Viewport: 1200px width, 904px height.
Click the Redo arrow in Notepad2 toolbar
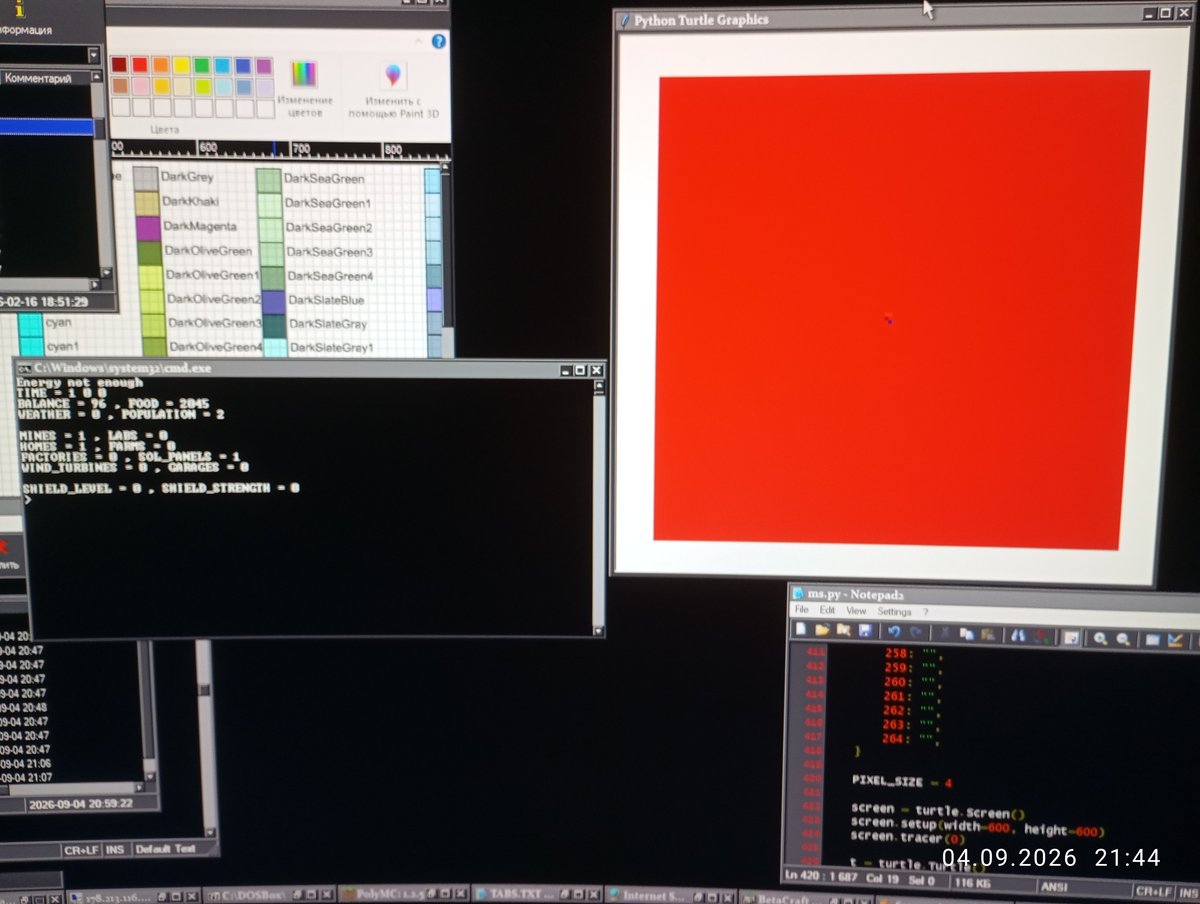point(916,632)
